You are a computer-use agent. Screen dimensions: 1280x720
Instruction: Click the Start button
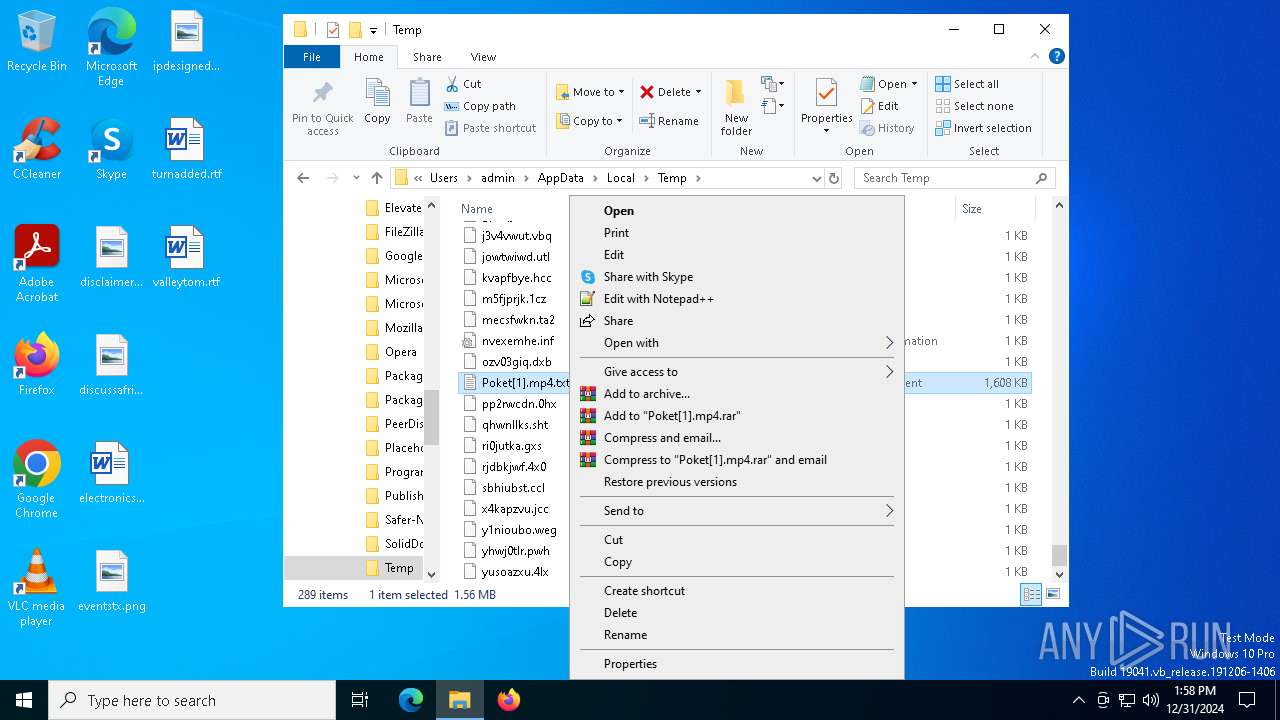pyautogui.click(x=24, y=700)
